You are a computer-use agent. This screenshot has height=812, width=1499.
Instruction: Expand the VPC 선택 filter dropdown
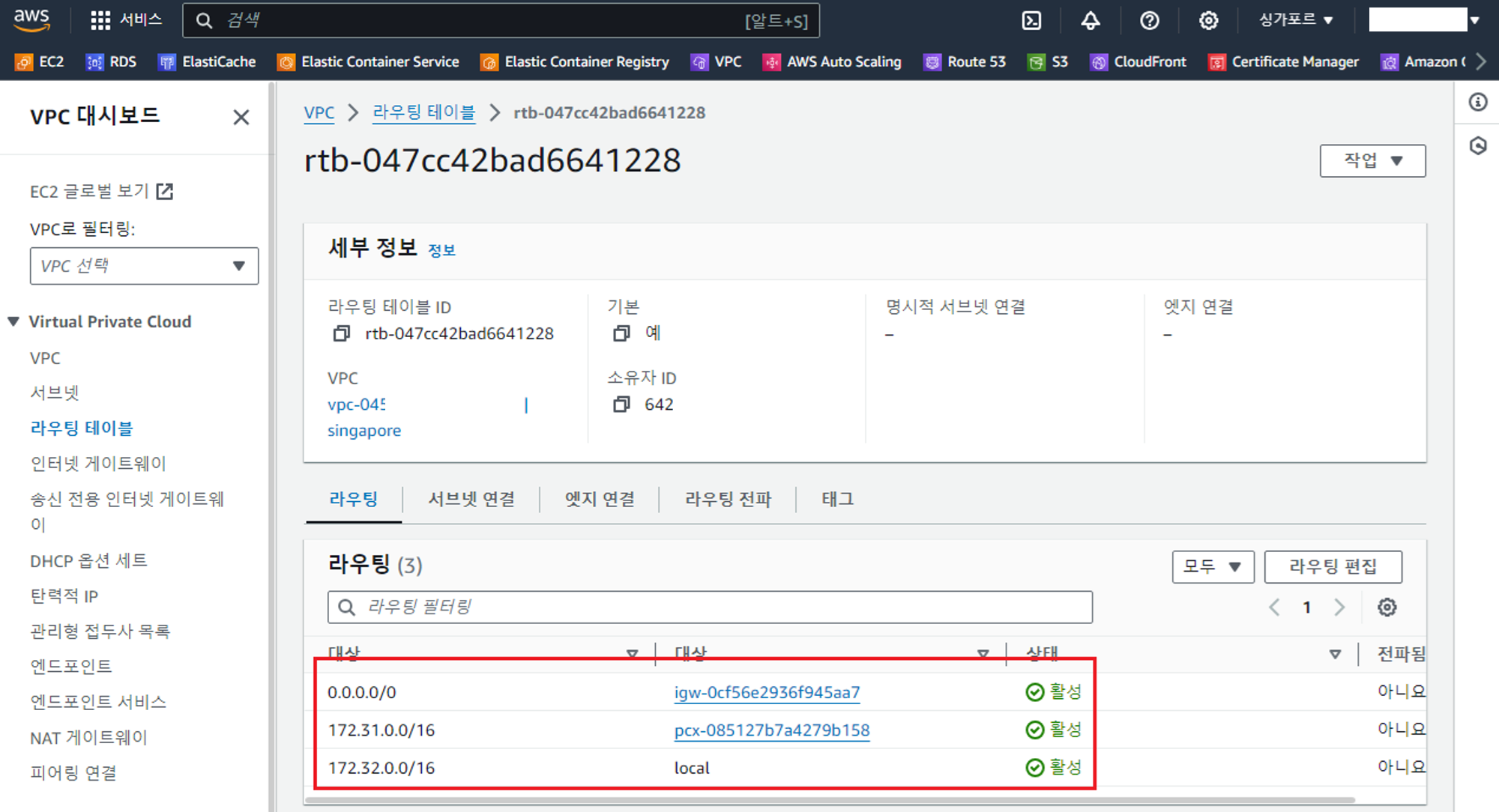coord(144,266)
